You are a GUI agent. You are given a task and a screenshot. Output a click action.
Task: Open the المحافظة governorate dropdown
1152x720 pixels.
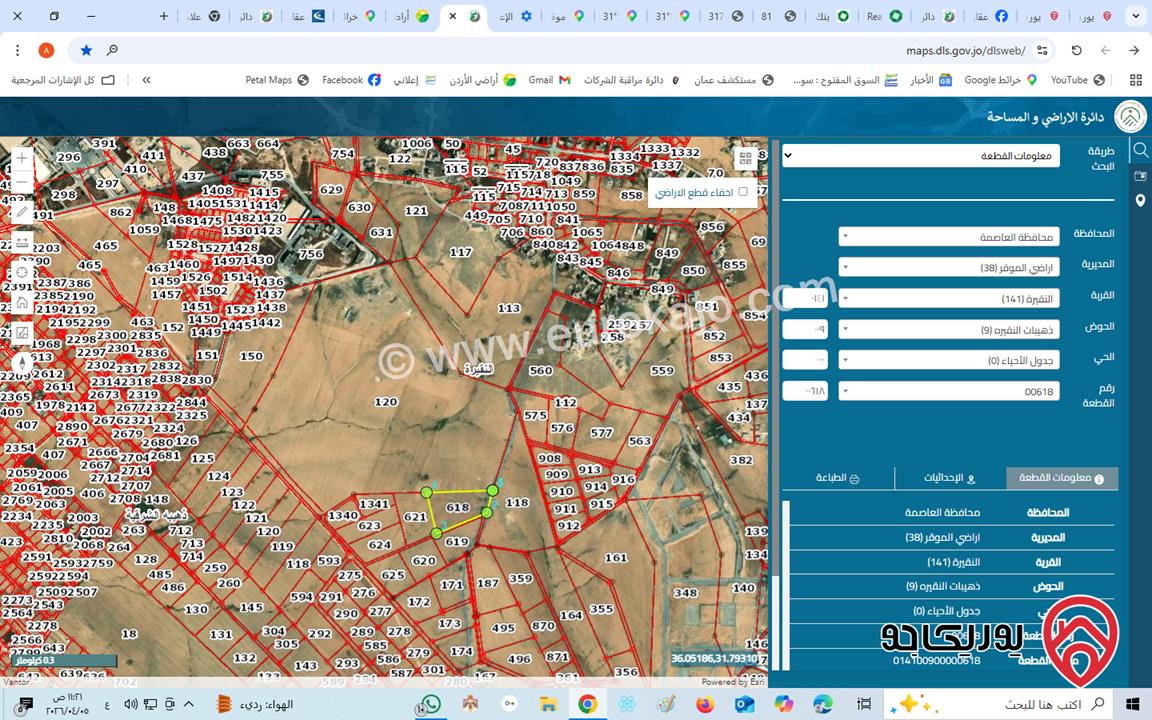[x=948, y=237]
